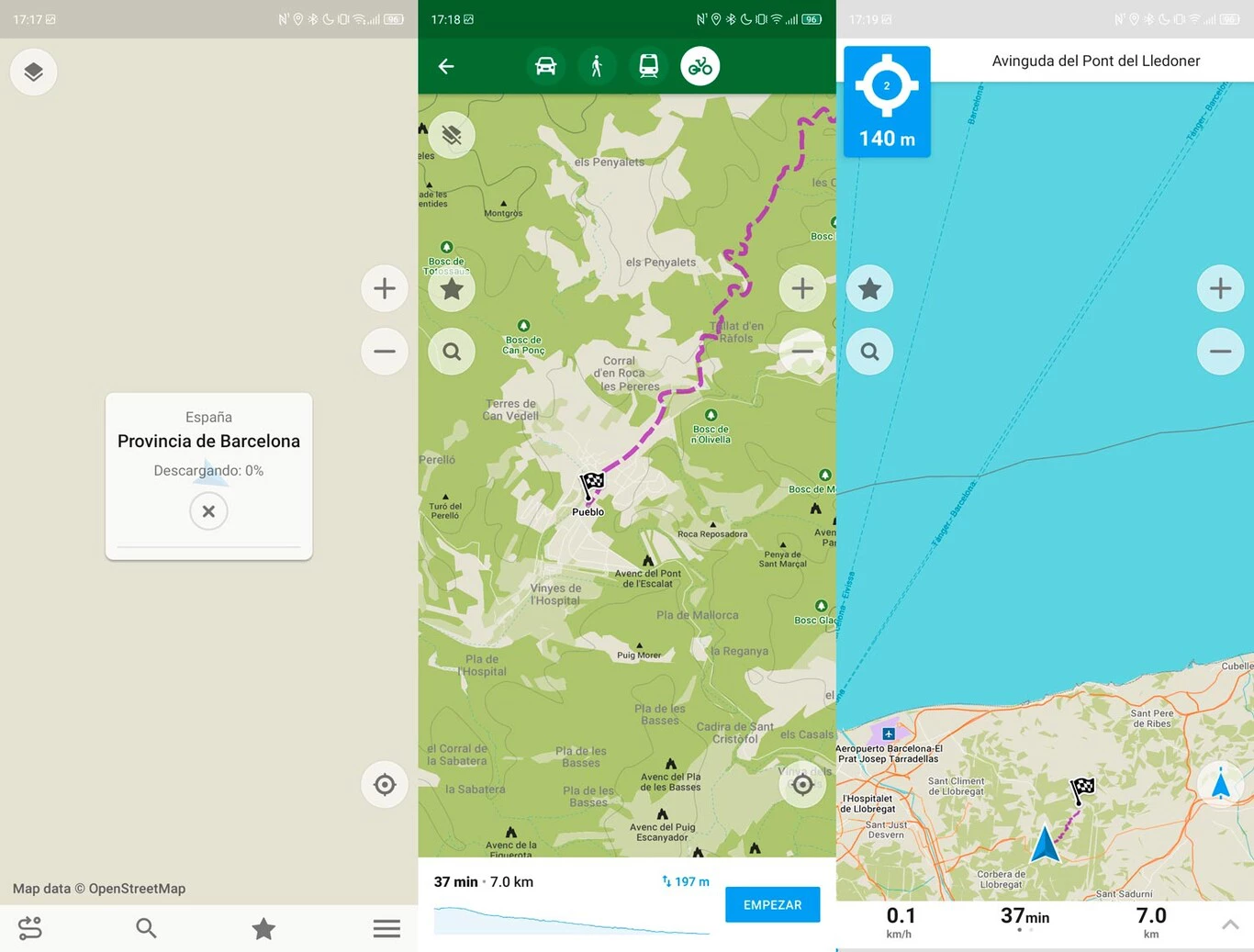Center on my location in left screen
Screen dimensions: 1254x952
click(385, 785)
